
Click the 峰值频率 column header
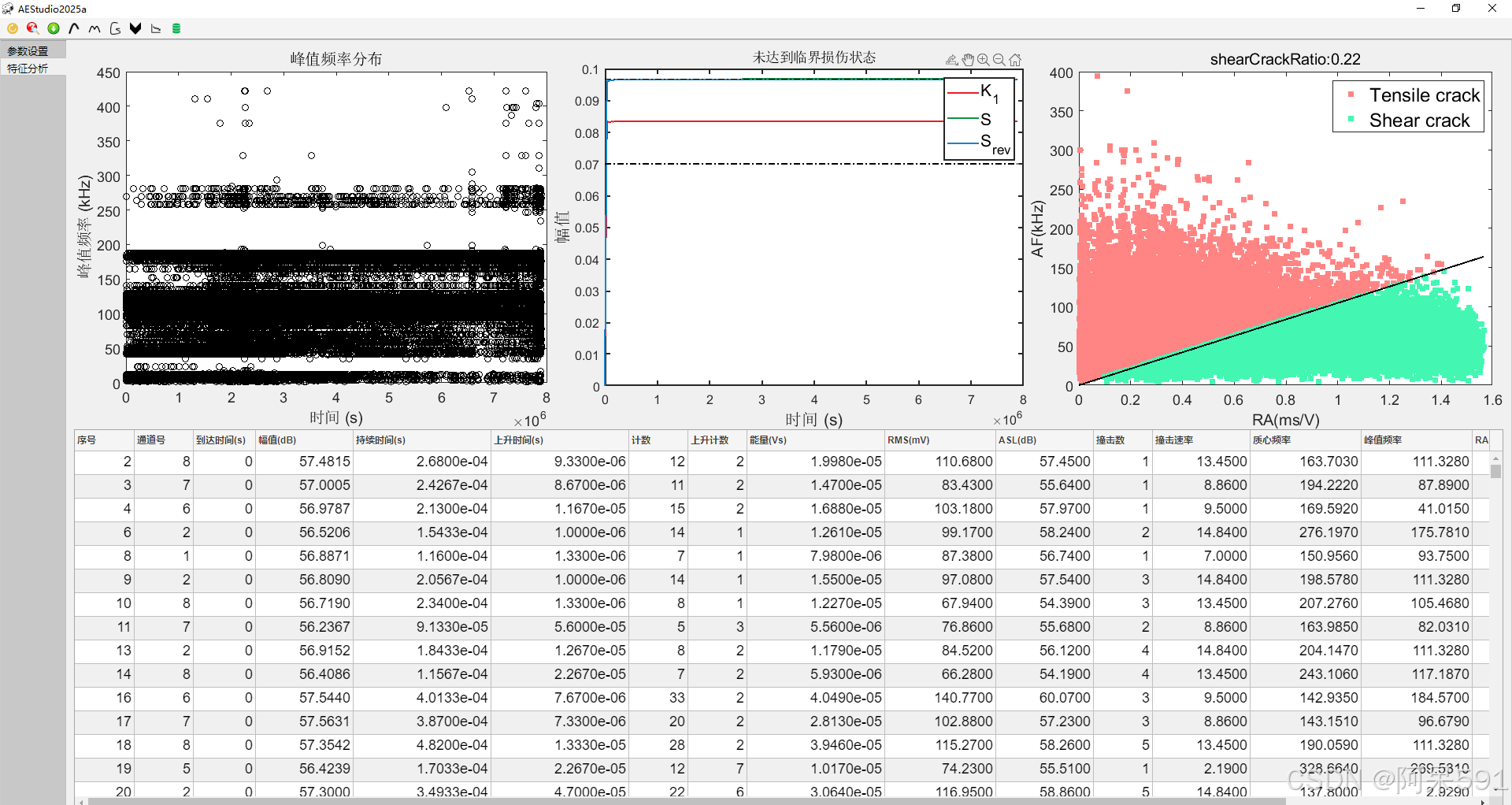tap(1417, 440)
